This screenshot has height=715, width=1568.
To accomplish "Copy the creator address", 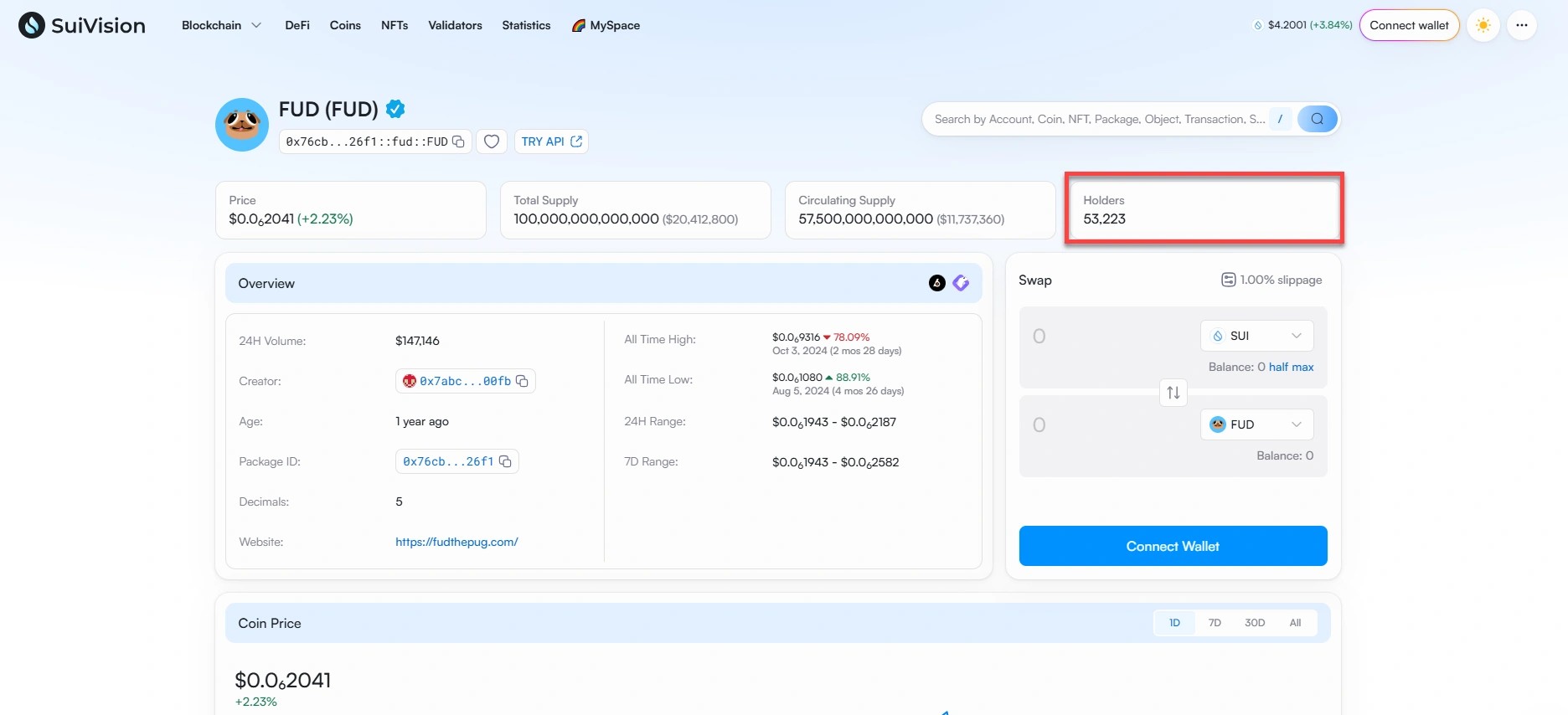I will 522,381.
